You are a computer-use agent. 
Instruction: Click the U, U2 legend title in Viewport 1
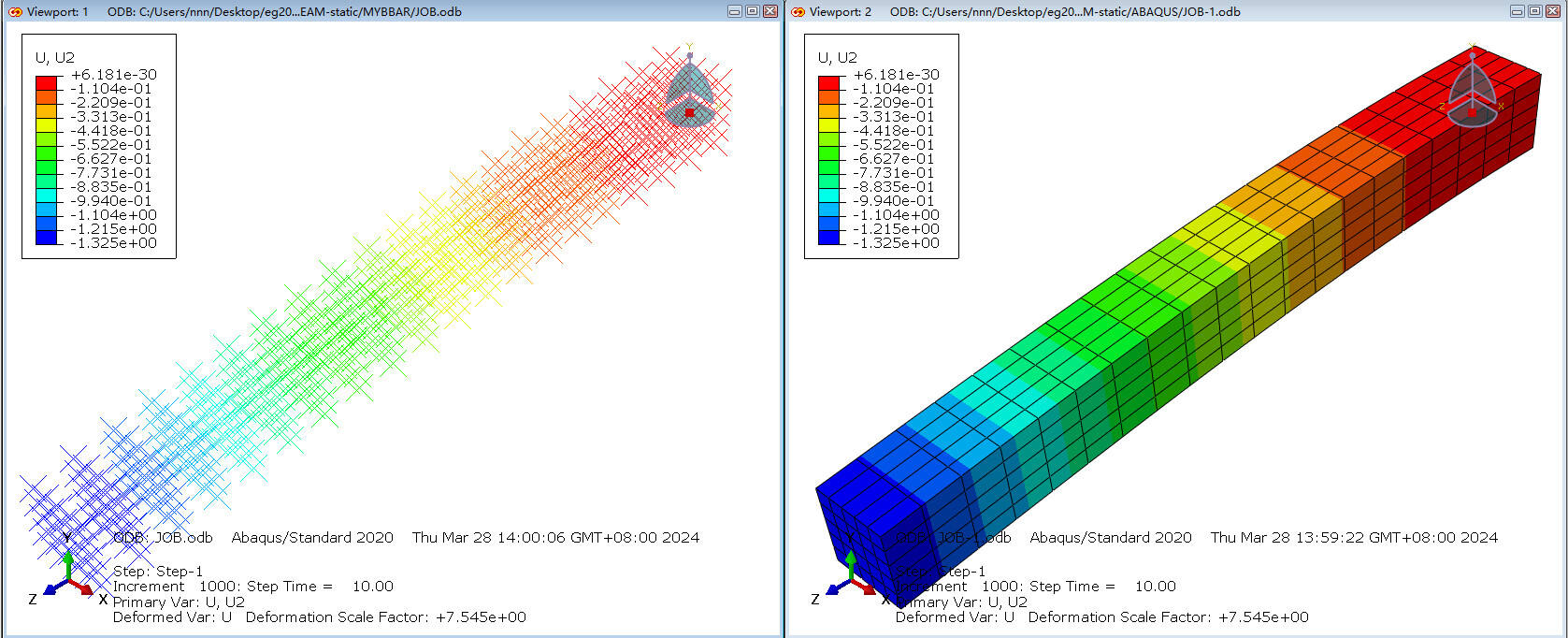click(54, 57)
